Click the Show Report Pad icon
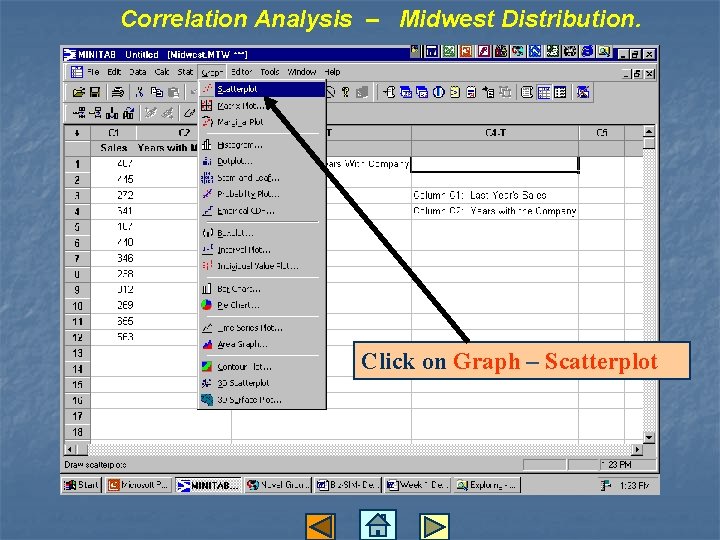720x540 pixels. pos(471,93)
